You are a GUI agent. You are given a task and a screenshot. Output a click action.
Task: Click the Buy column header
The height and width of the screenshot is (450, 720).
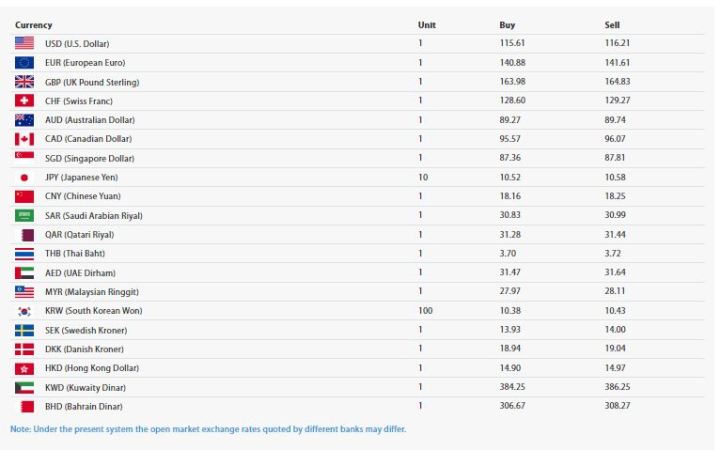pos(507,24)
